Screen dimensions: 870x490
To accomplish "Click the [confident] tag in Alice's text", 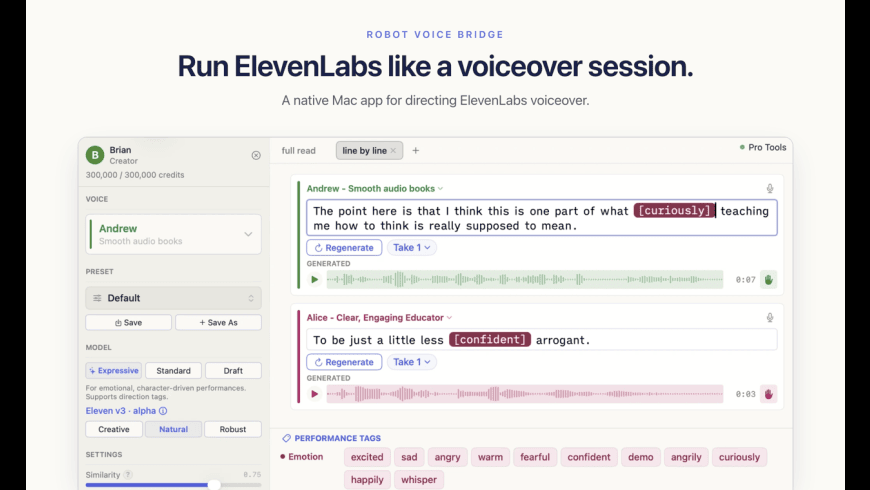I will 490,340.
